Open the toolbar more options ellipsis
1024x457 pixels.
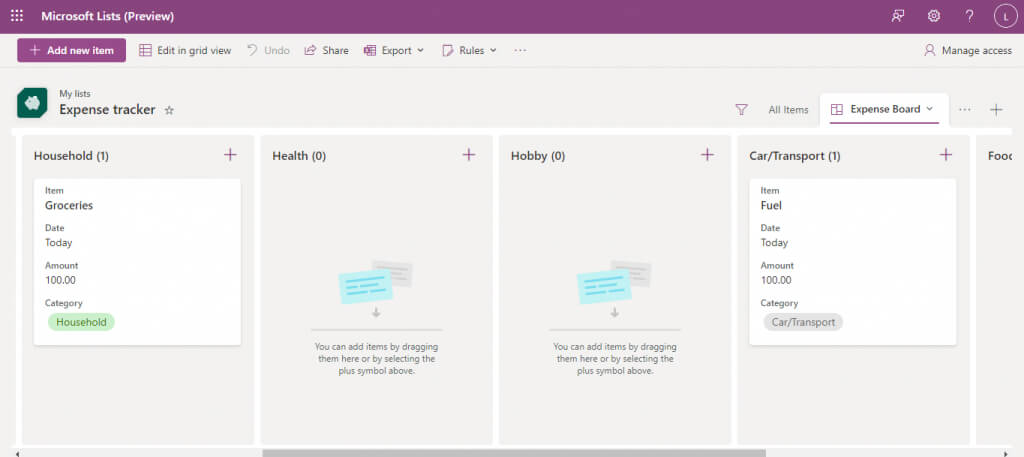(x=520, y=50)
